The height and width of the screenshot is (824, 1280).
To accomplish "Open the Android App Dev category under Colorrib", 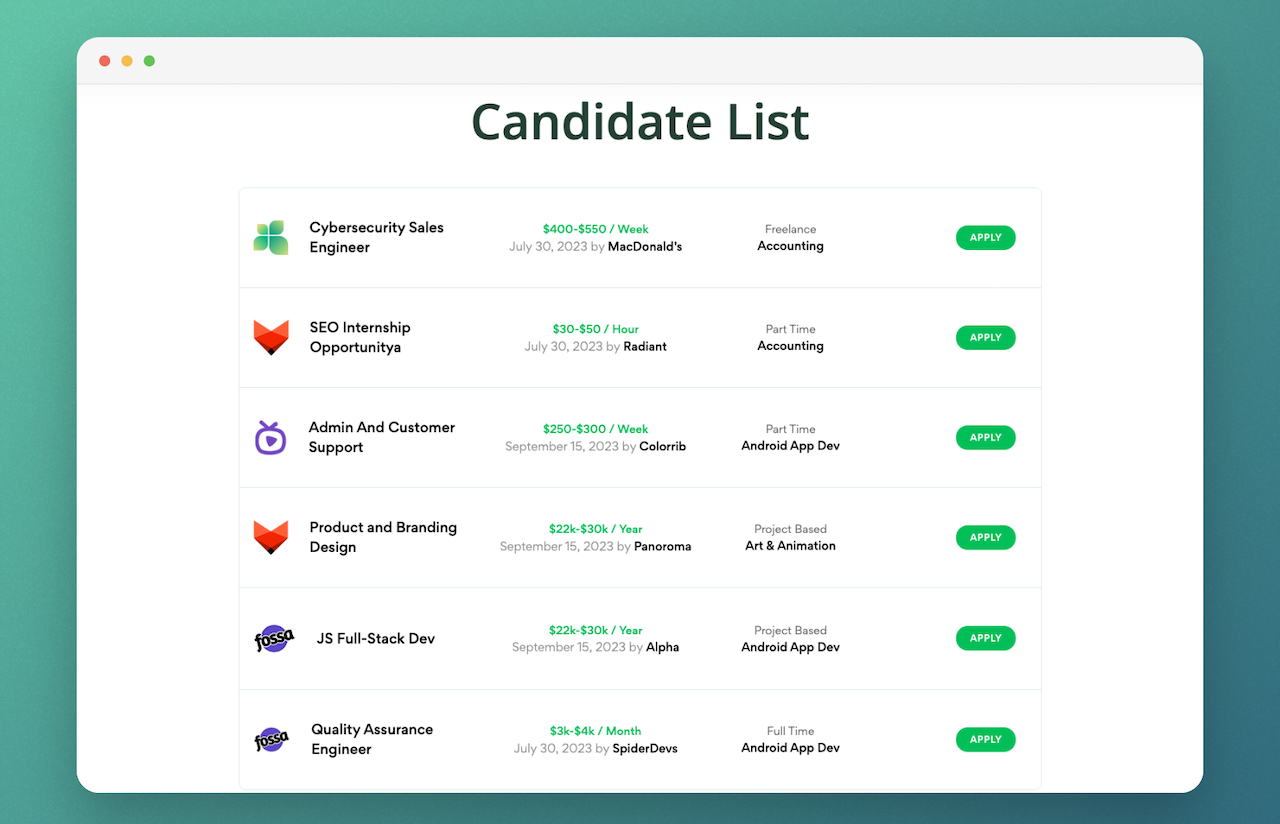I will coord(790,445).
